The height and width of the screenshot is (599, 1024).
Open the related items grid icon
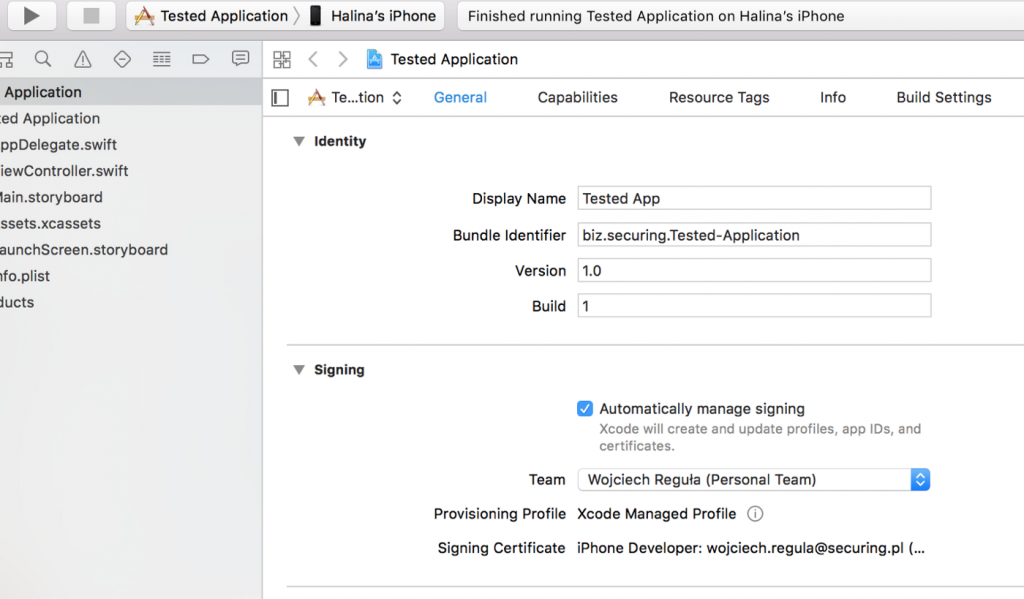coord(282,59)
